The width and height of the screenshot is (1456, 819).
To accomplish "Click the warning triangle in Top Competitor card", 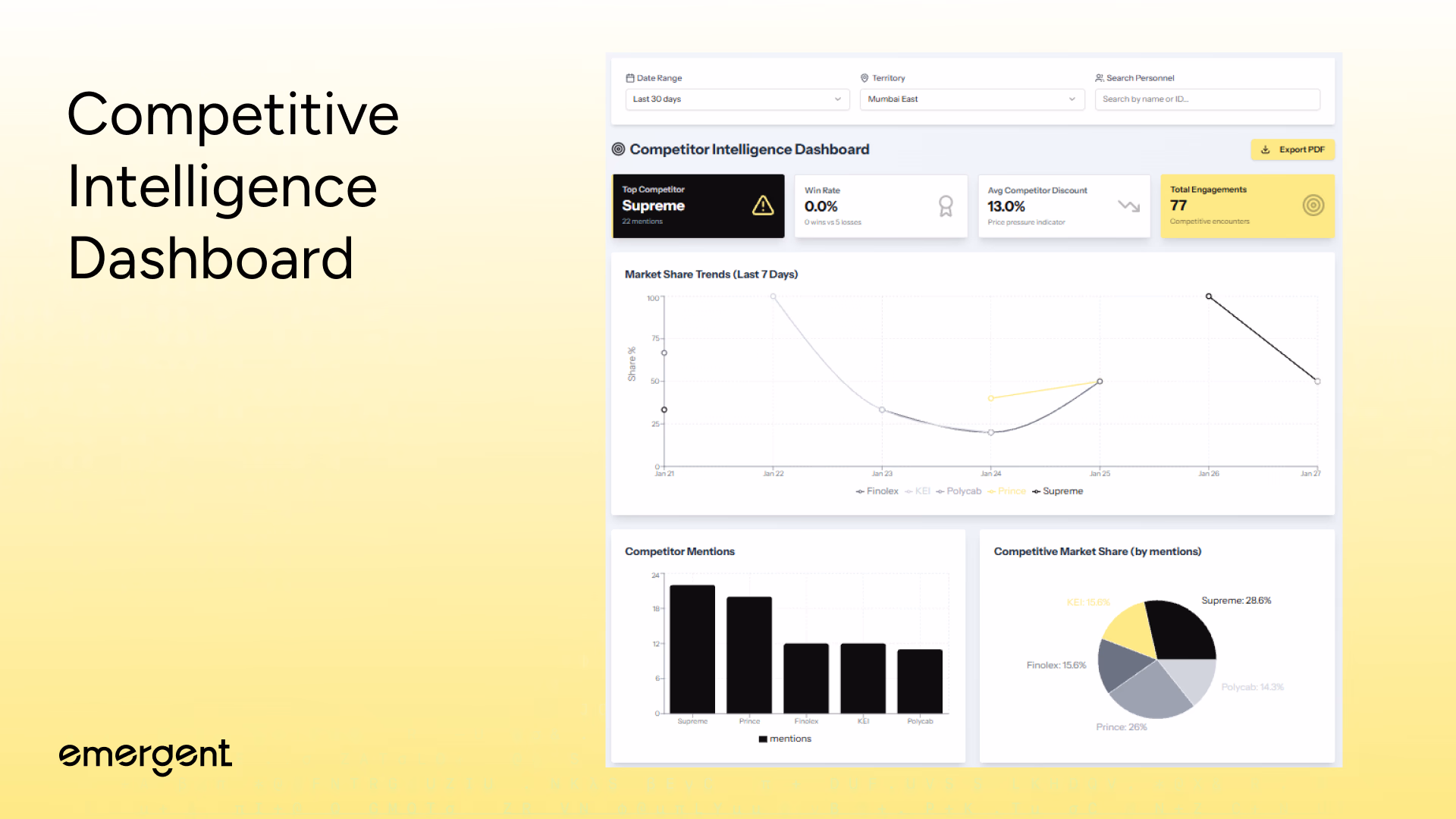I will point(763,206).
